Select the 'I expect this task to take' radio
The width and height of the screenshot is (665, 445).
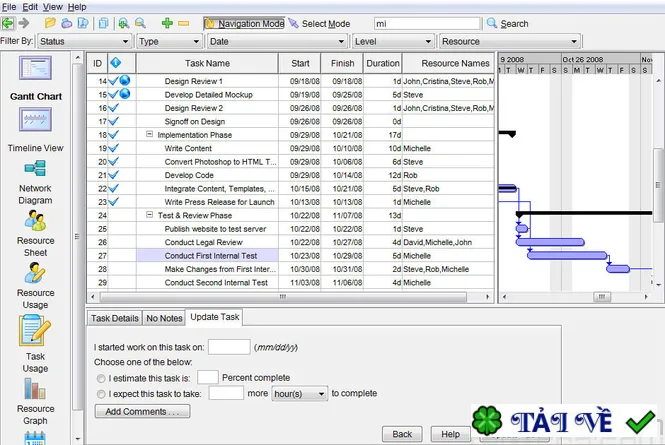click(101, 394)
